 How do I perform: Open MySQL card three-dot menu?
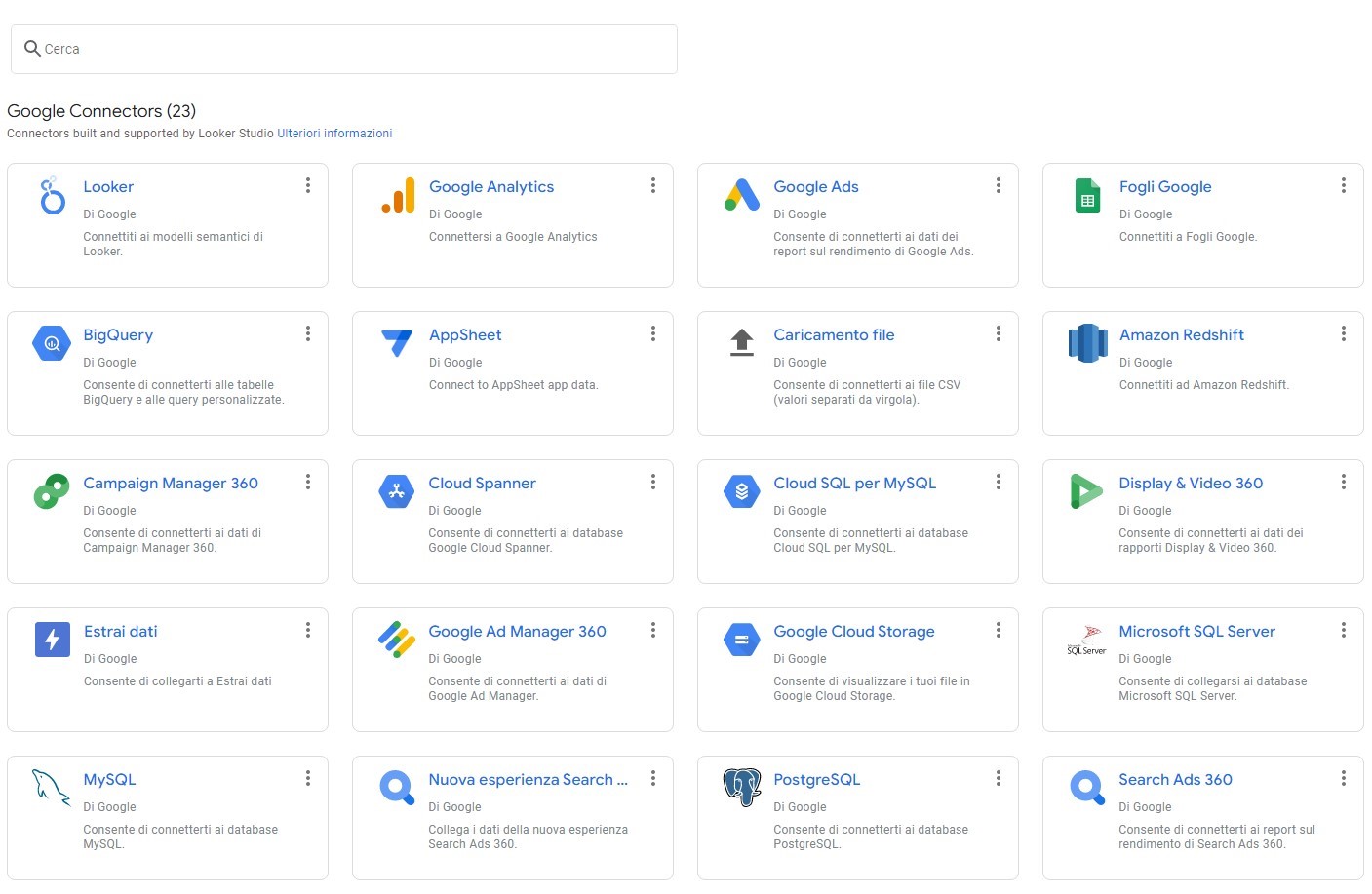308,778
